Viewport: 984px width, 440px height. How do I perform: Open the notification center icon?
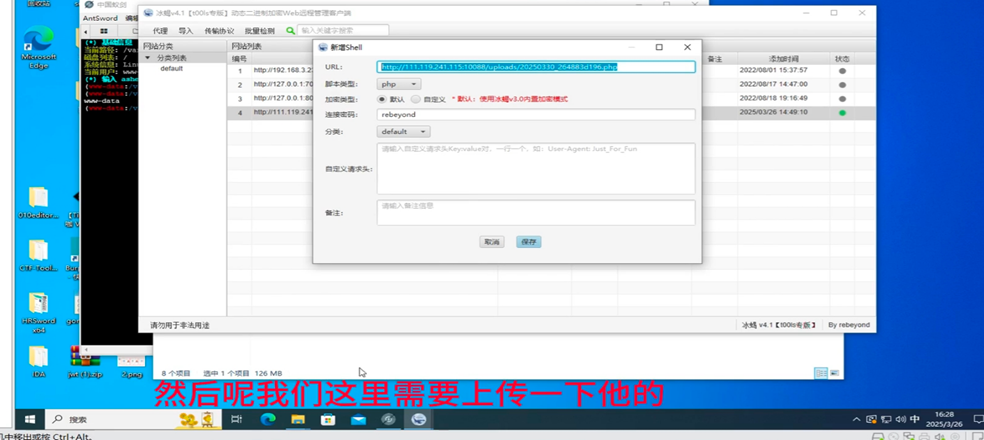pos(980,419)
